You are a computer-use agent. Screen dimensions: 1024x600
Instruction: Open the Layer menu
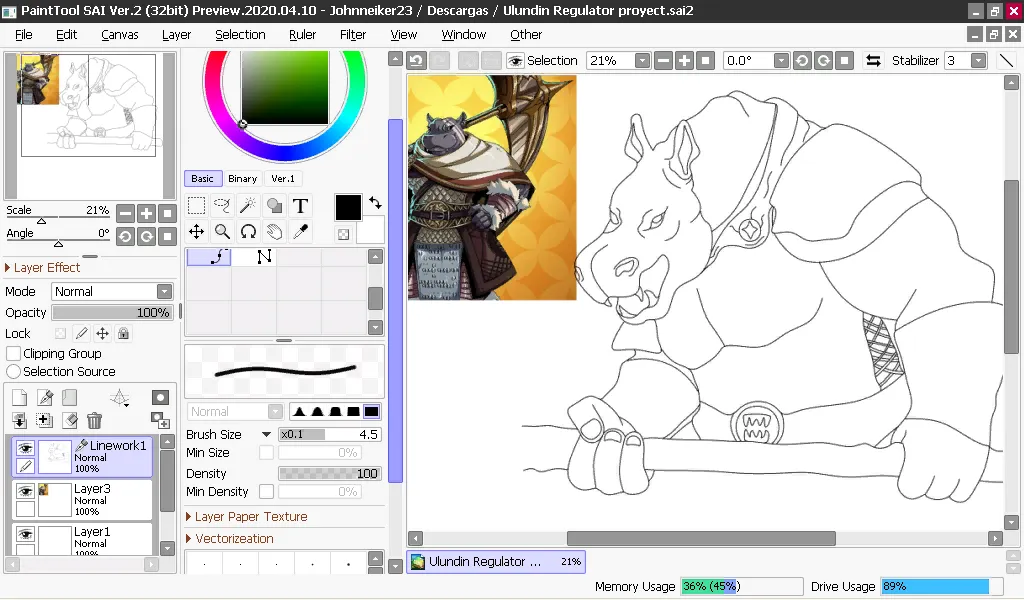pyautogui.click(x=176, y=35)
